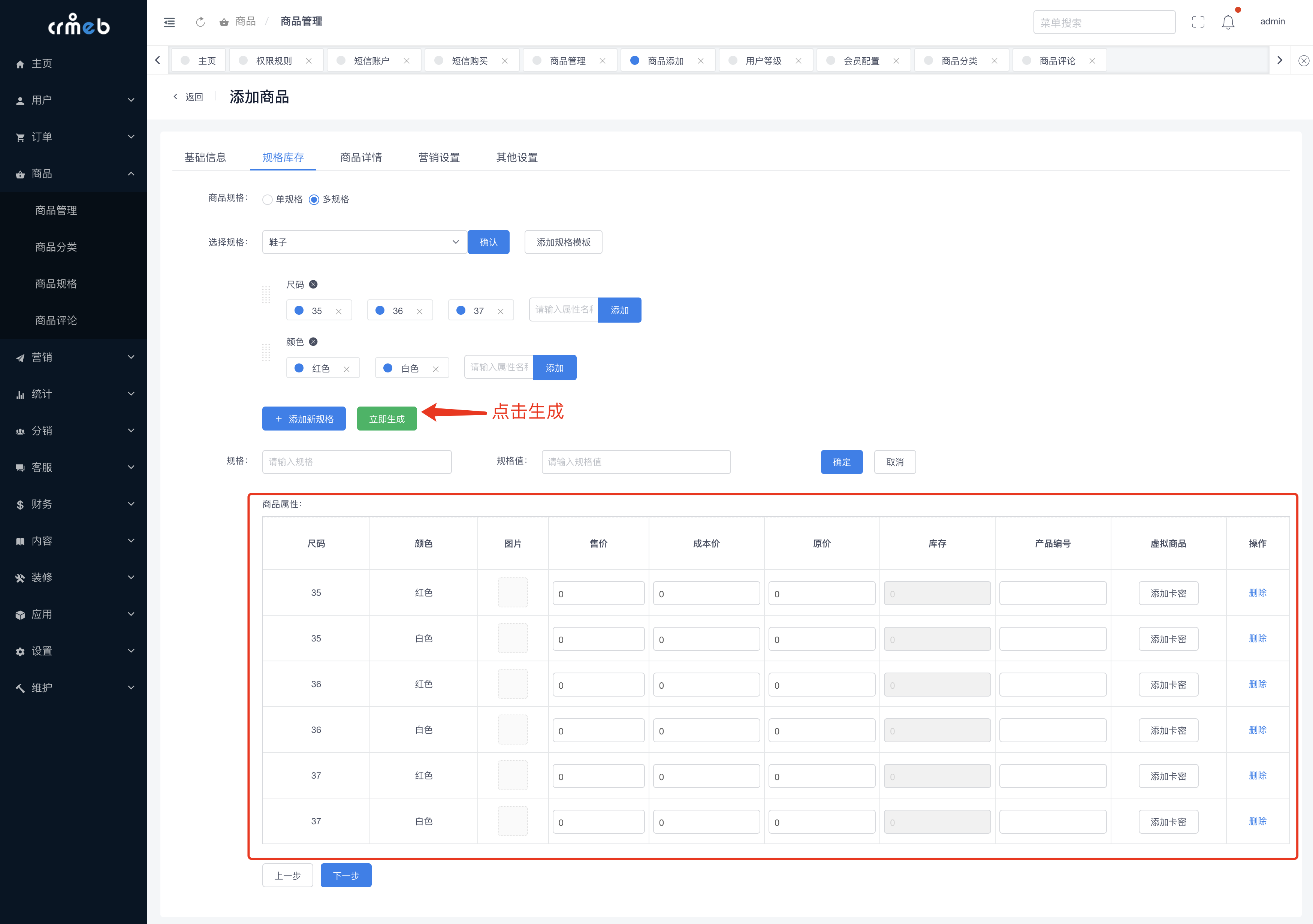The height and width of the screenshot is (924, 1313).
Task: Expand the 维护 sidebar menu
Action: (x=73, y=687)
